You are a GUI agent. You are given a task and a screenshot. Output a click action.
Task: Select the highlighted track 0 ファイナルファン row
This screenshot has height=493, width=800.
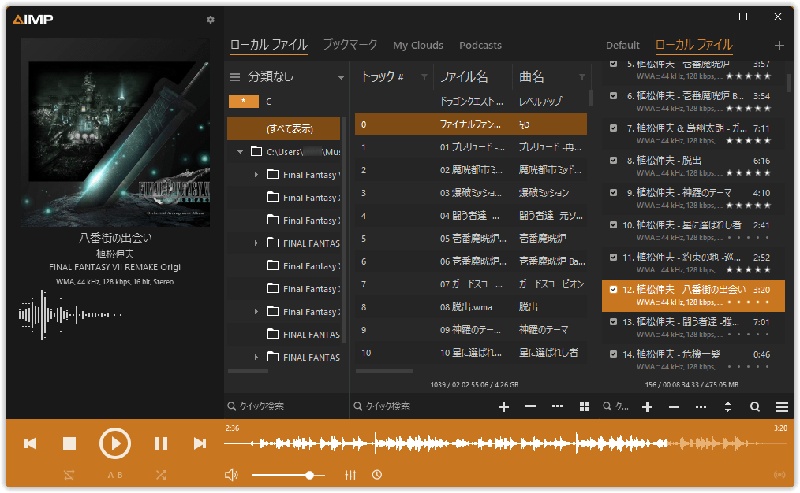point(471,125)
